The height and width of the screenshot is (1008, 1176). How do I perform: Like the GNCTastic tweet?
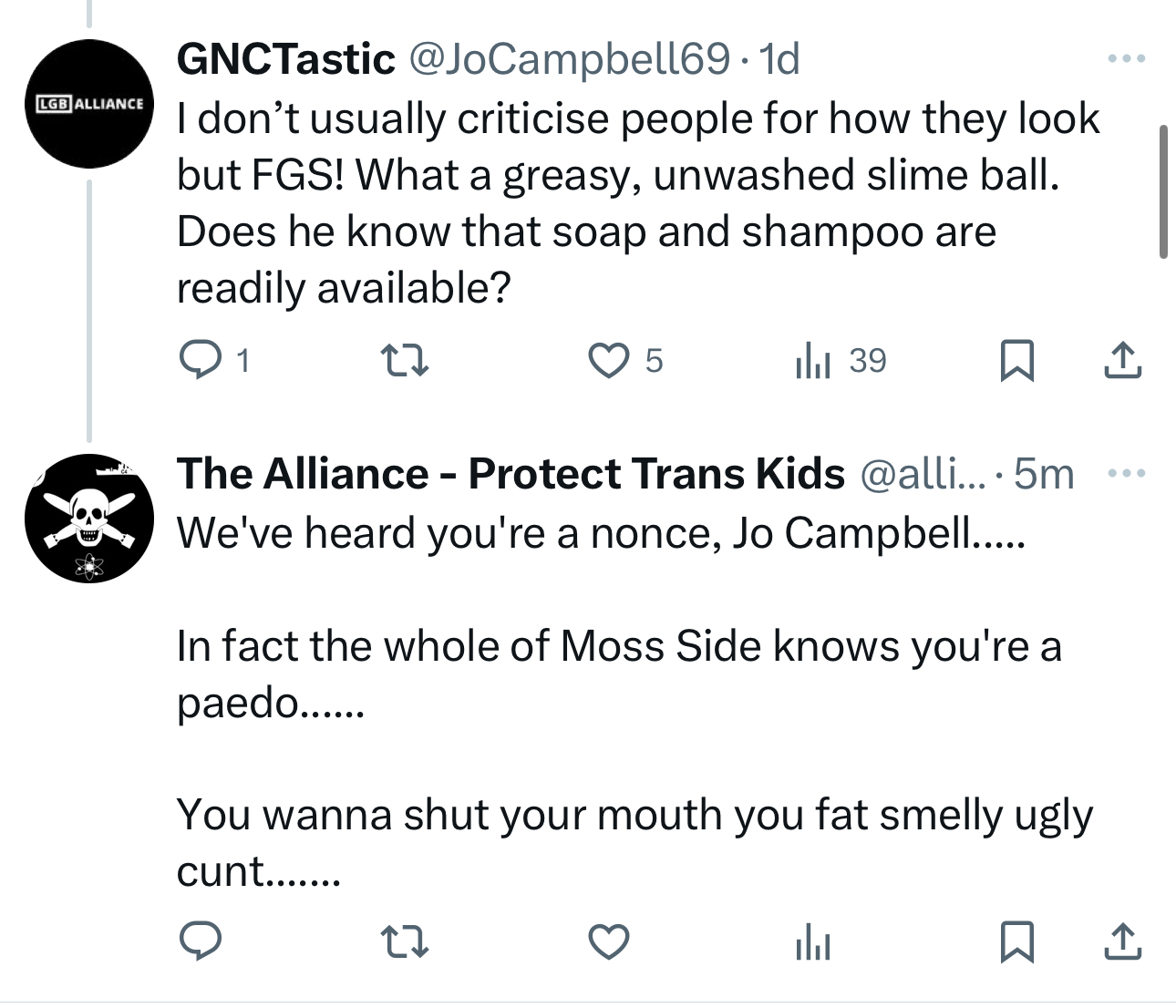(x=608, y=360)
